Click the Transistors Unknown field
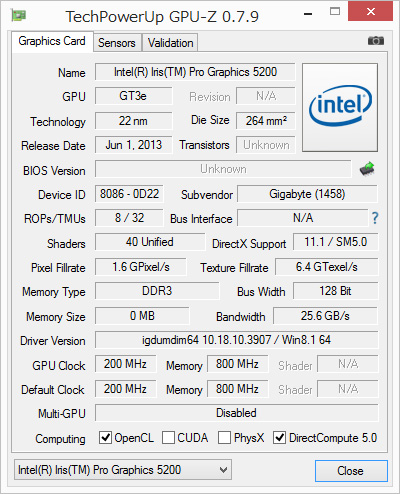400x494 pixels. (x=266, y=145)
